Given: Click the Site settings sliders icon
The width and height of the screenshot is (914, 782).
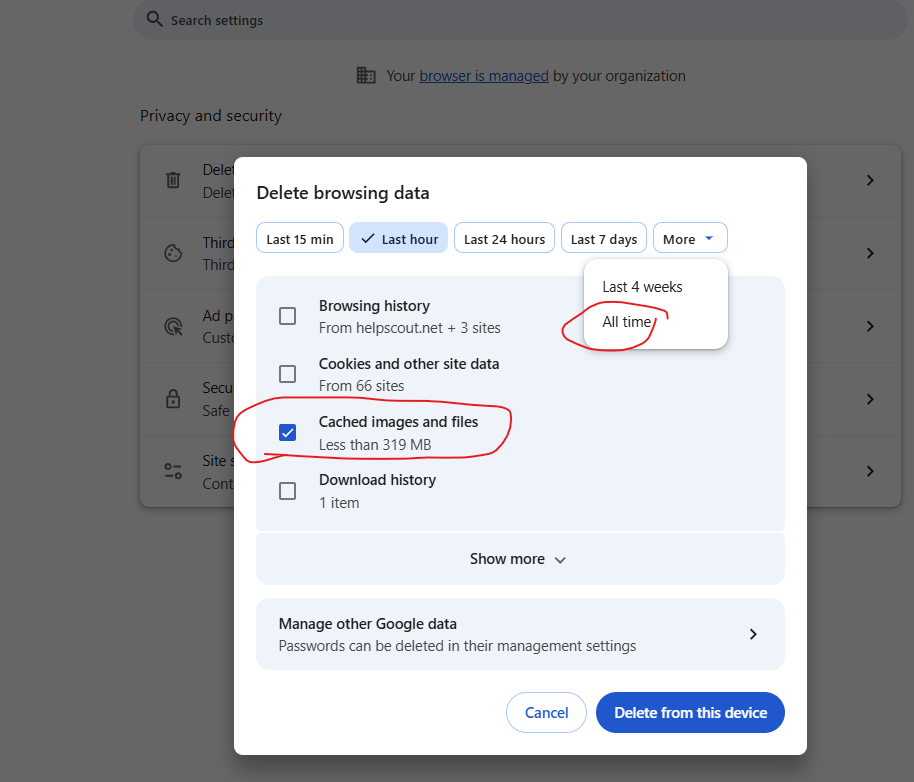Looking at the screenshot, I should point(173,471).
